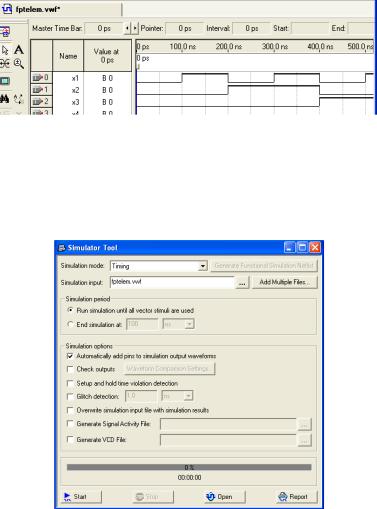Browse for VCD File path
This screenshot has height=509, width=377.
click(x=304, y=440)
